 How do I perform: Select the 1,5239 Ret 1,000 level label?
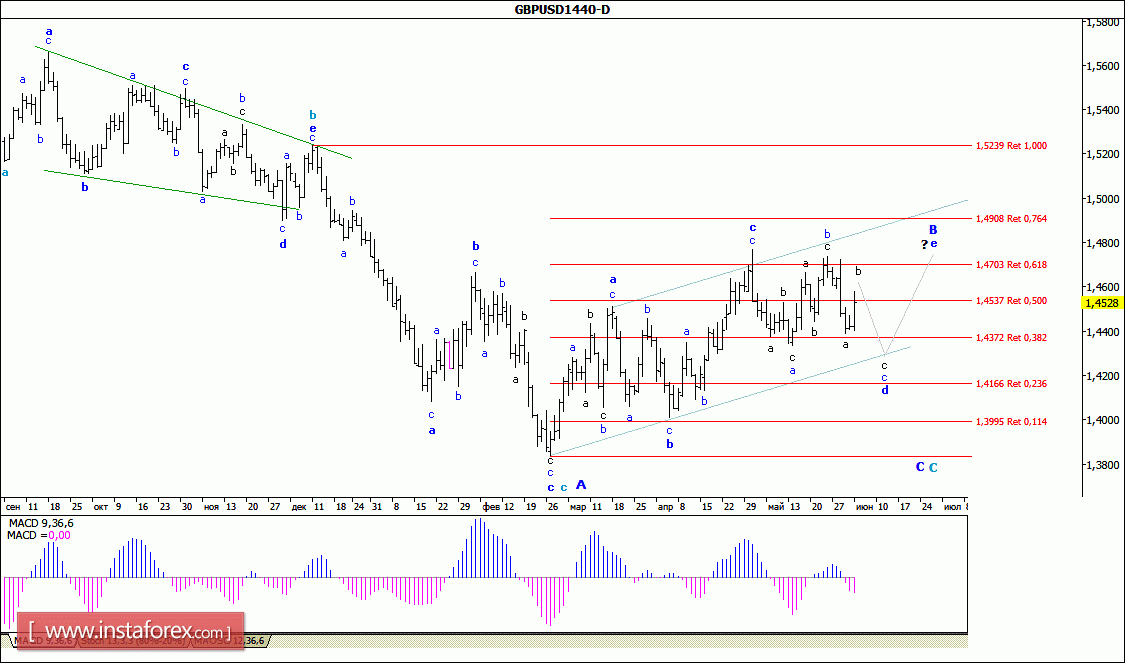[x=1011, y=146]
